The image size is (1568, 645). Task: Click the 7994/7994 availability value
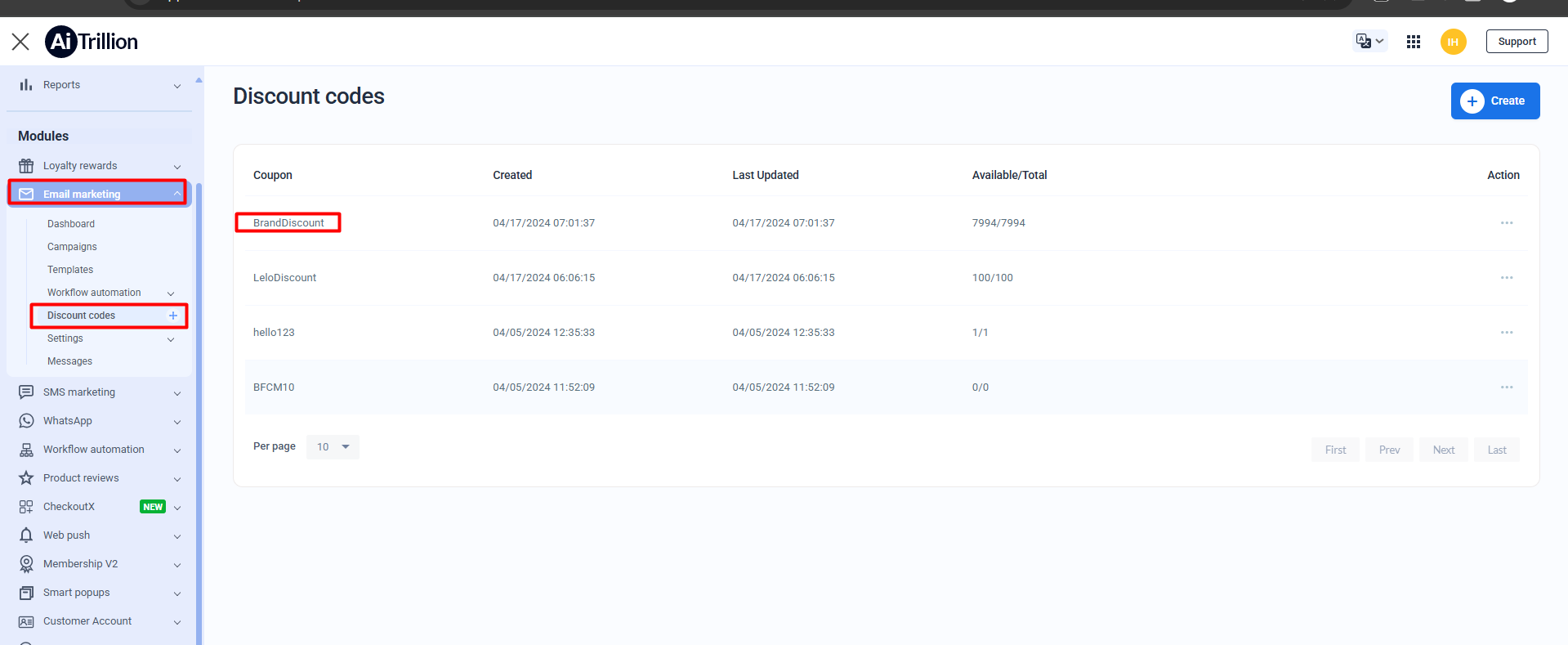(998, 223)
